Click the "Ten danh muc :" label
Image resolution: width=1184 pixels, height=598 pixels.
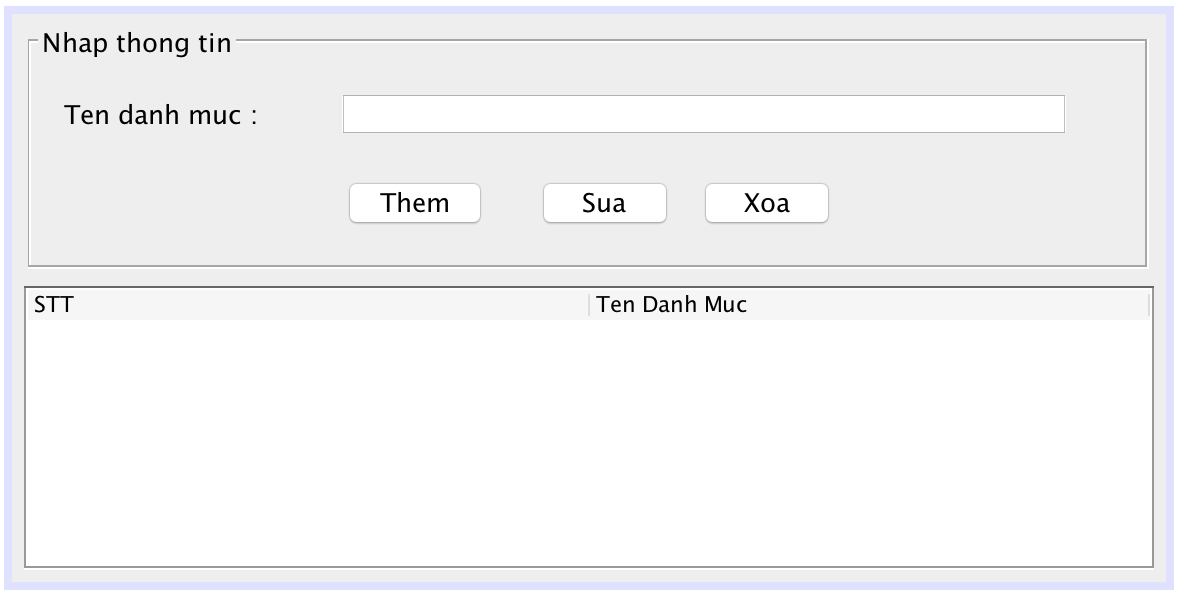(161, 115)
